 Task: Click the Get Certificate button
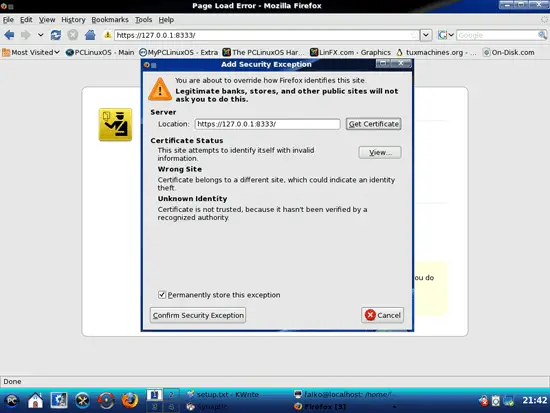tap(374, 124)
